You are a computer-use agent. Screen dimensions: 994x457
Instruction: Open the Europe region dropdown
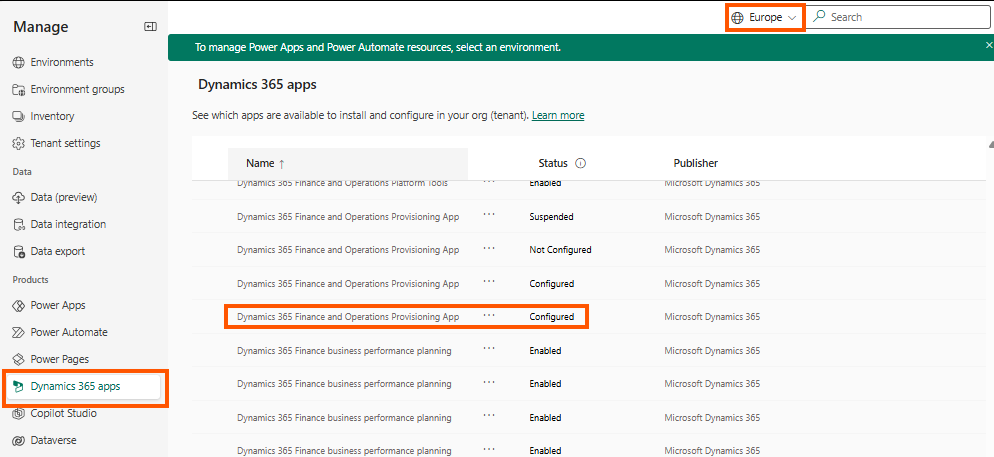764,18
